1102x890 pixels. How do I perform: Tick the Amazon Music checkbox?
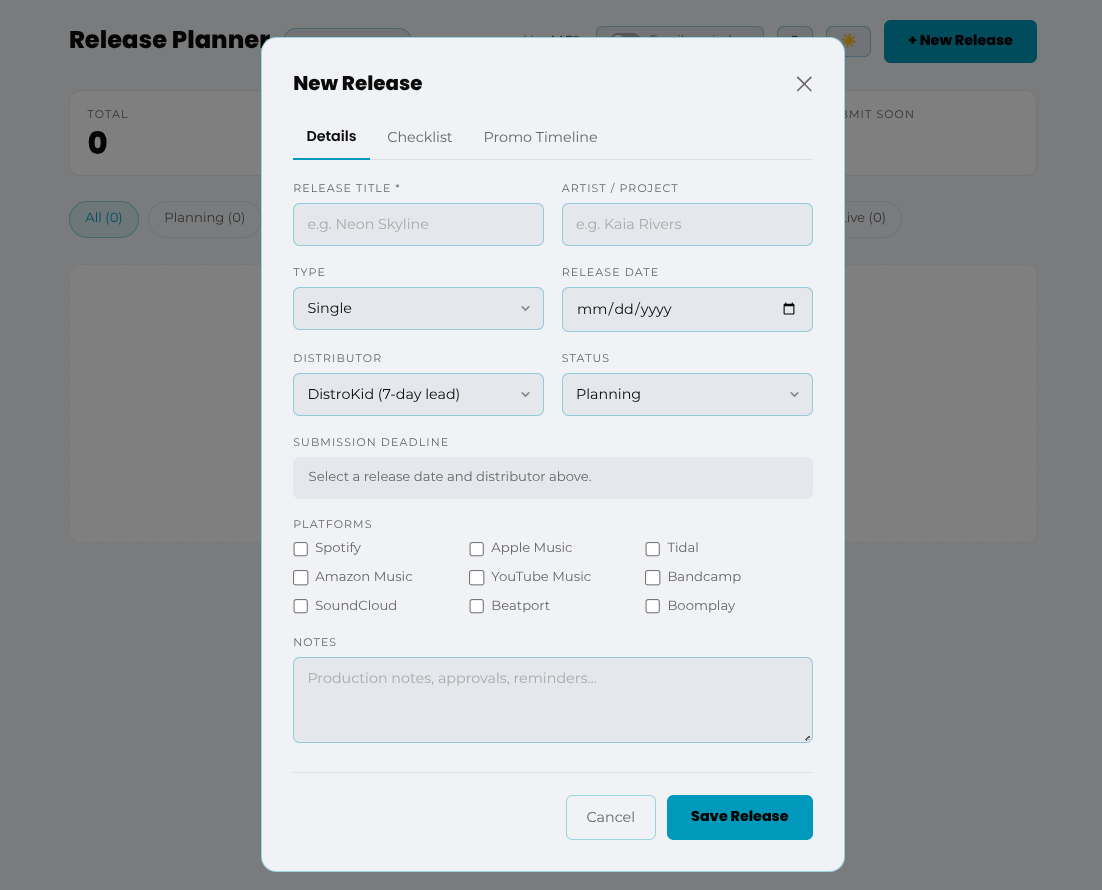pos(301,577)
